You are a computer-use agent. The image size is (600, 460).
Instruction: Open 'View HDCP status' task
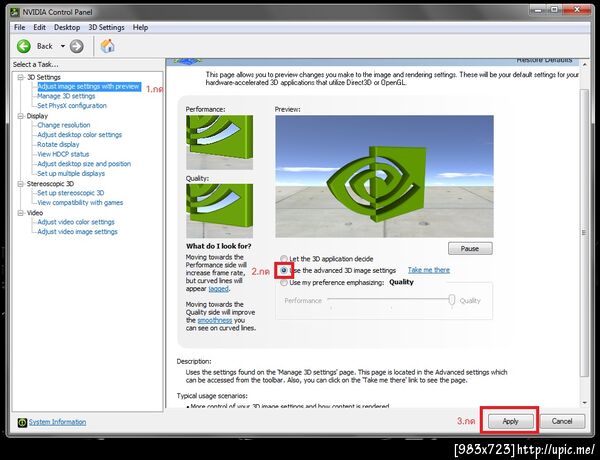tap(63, 154)
